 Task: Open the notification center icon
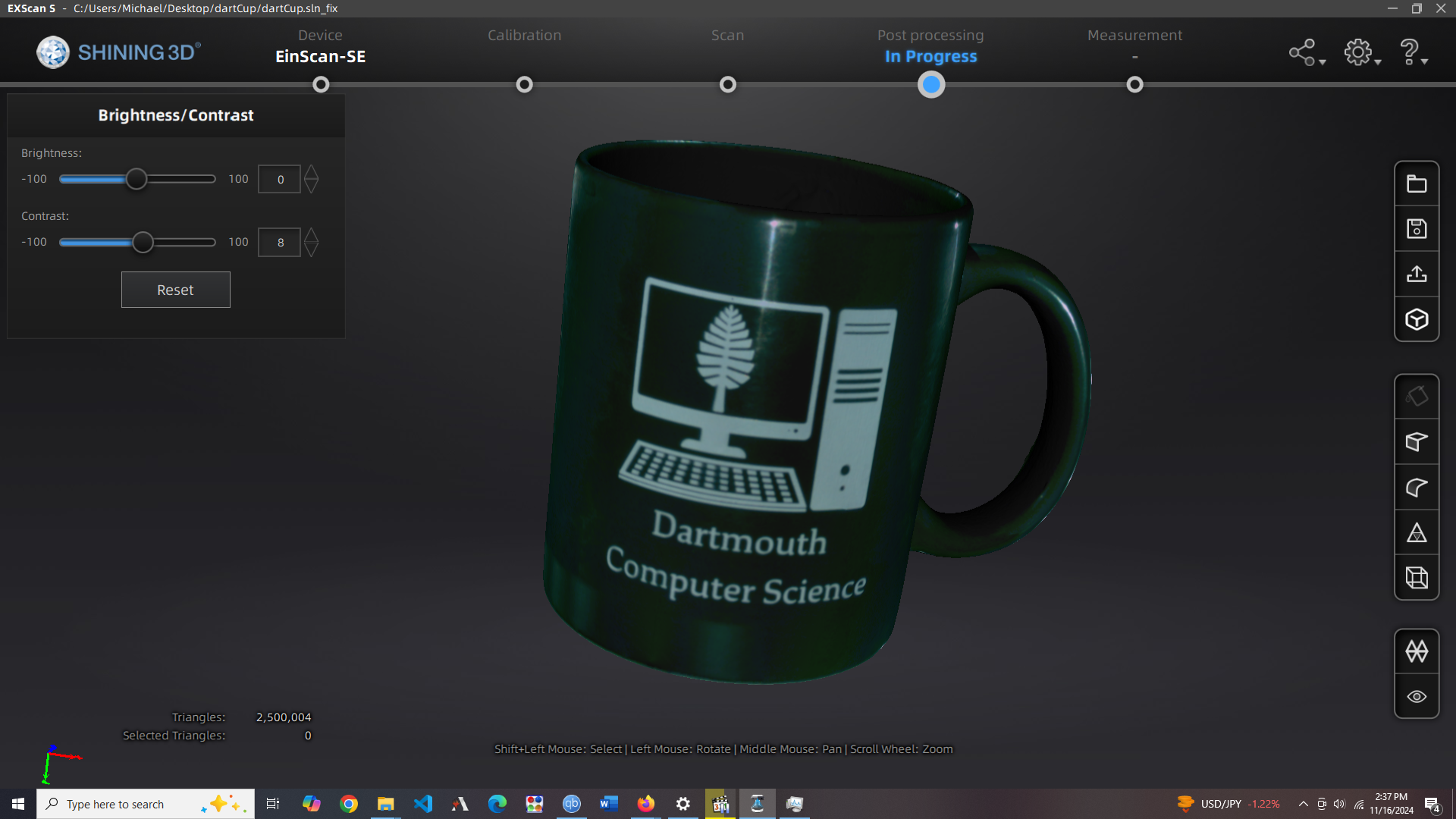coord(1432,805)
